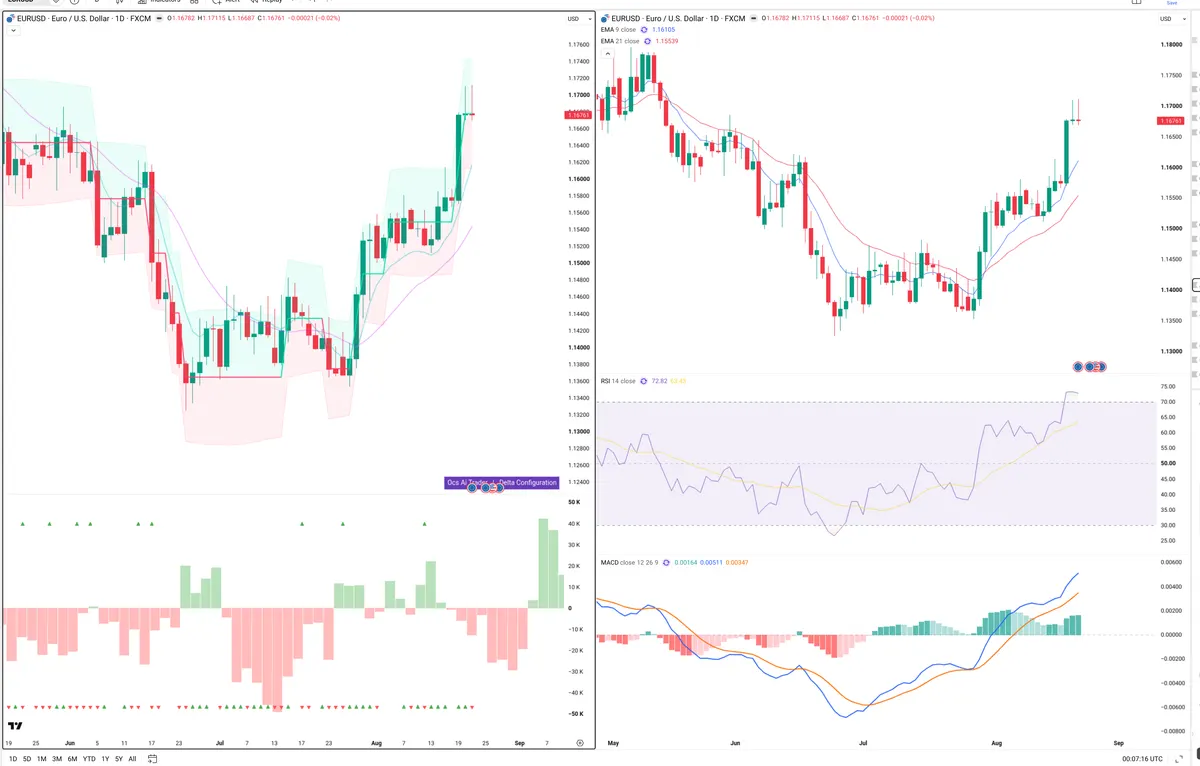Collapse the right chart indicator legend chevron

[609, 54]
